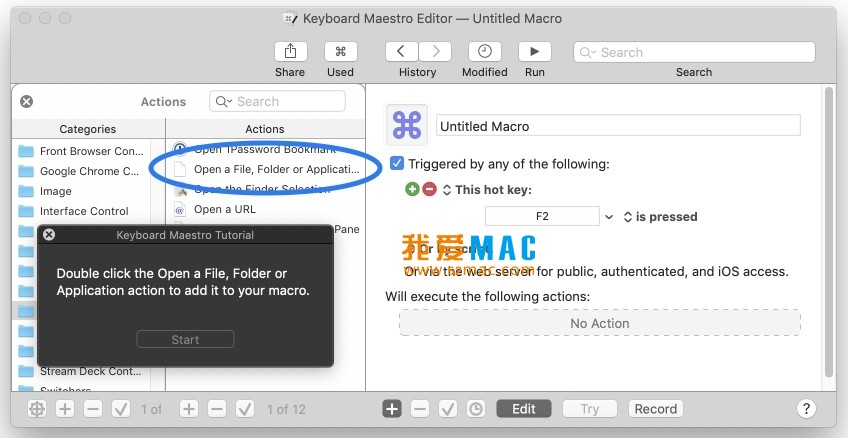Toggle the macro enabled checkmark beside '1 of 12'
The height and width of the screenshot is (438, 848).
pyautogui.click(x=245, y=409)
